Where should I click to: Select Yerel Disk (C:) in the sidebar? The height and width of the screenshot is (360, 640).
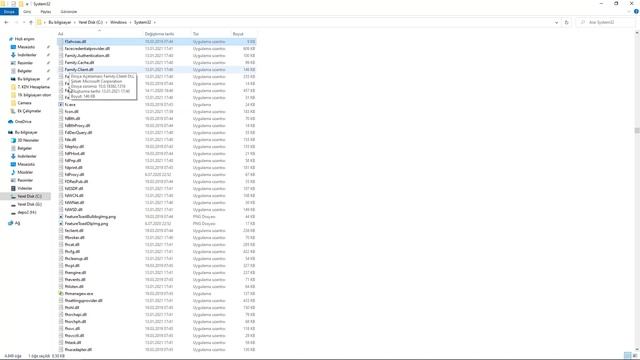[x=29, y=196]
